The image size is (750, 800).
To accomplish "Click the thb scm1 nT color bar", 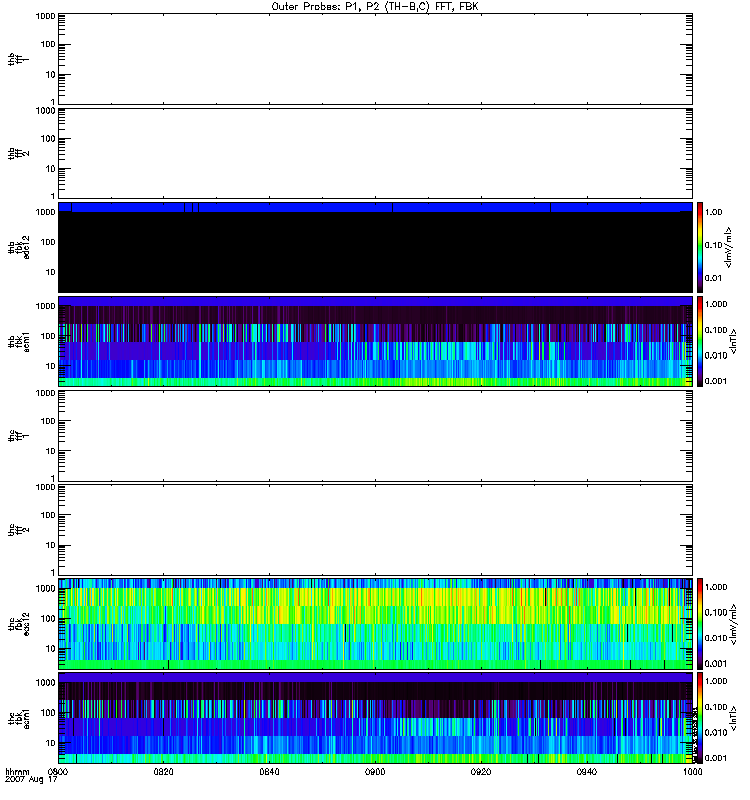I will [701, 341].
